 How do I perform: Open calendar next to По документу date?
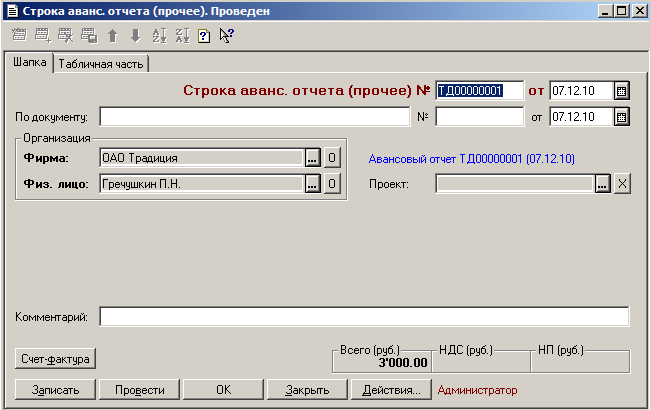pos(621,117)
